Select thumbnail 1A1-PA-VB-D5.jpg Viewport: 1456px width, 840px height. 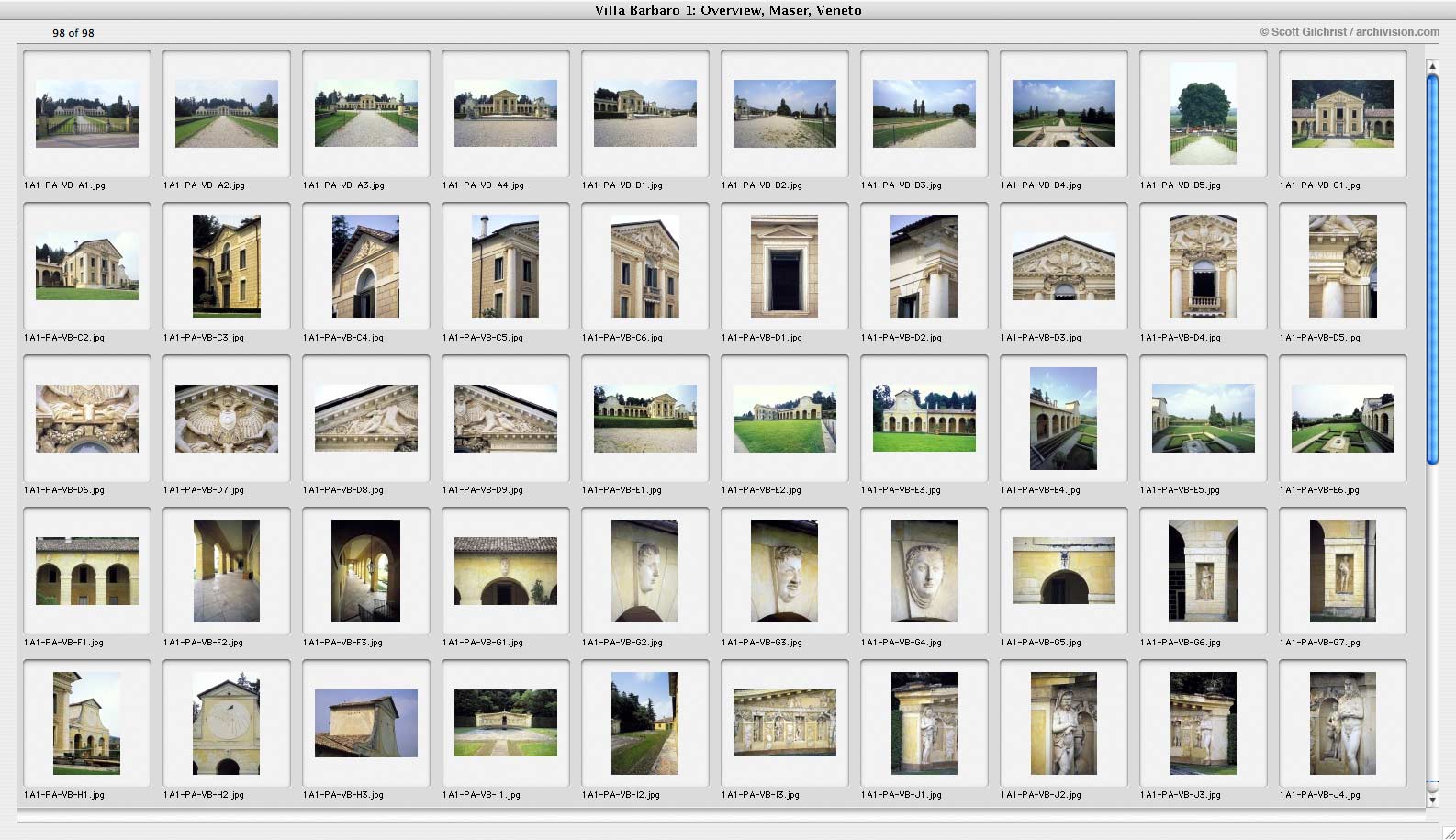pyautogui.click(x=1343, y=266)
